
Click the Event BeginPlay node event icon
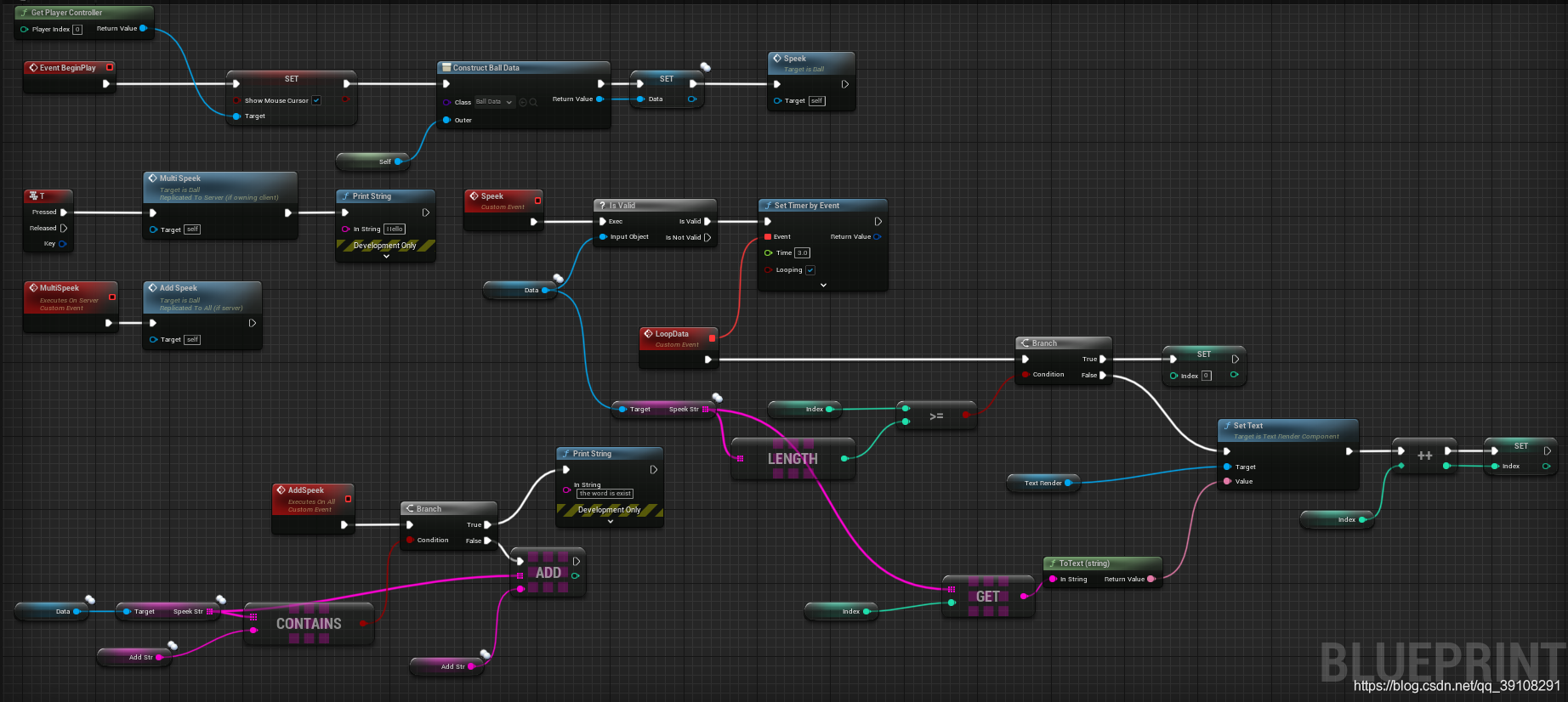point(33,67)
